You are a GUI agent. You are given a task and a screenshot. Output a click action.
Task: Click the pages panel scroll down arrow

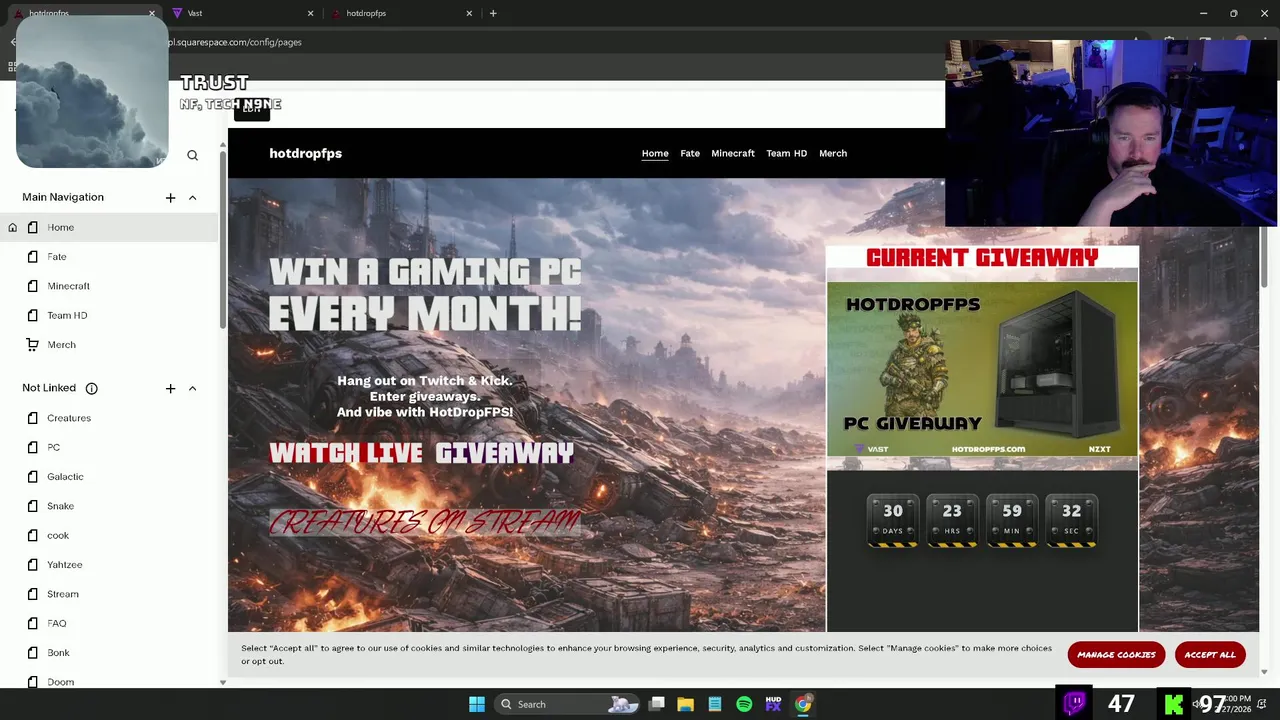coord(223,682)
